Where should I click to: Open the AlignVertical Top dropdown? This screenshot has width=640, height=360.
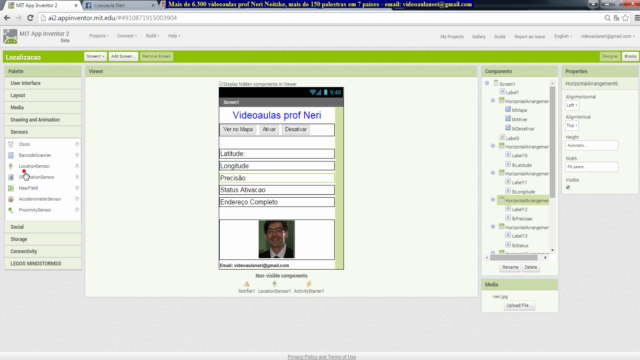[572, 125]
